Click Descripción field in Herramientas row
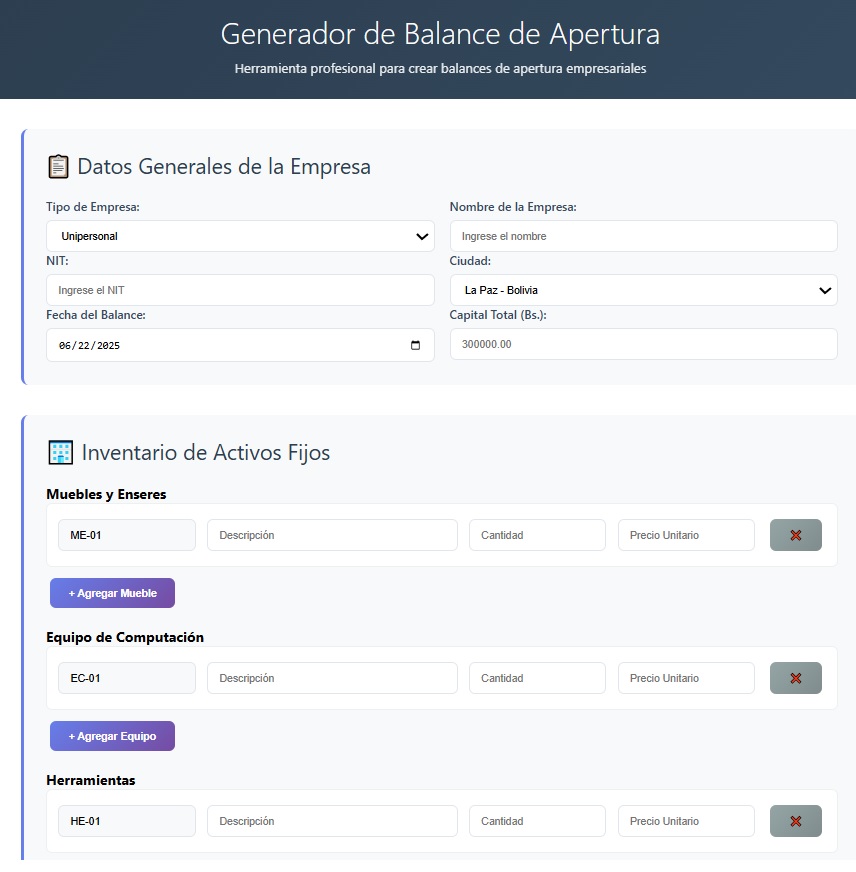Viewport: 856px width, 872px height. pos(332,821)
